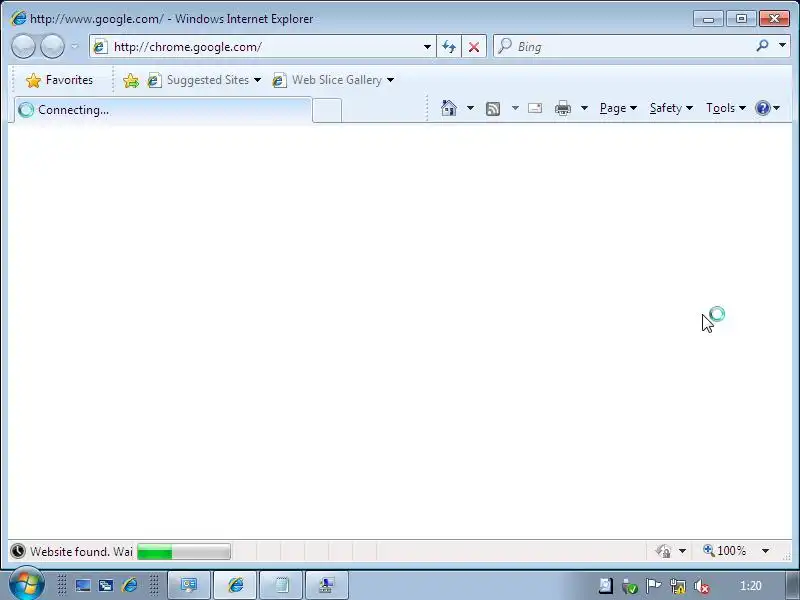Open the Favorites center
Screen dimensions: 800x600
[60, 80]
